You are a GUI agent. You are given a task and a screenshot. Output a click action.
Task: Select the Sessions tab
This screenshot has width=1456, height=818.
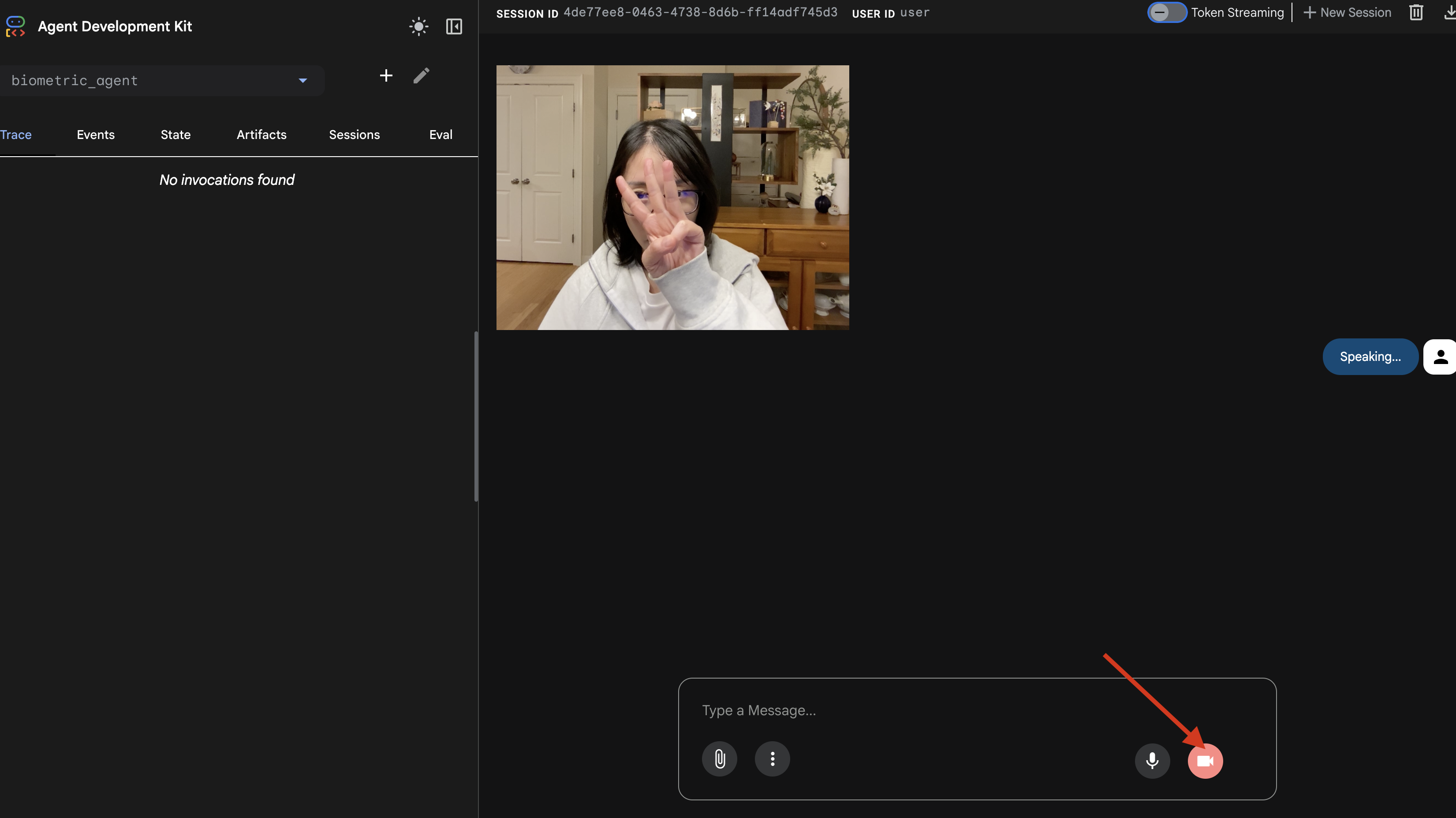coord(355,135)
